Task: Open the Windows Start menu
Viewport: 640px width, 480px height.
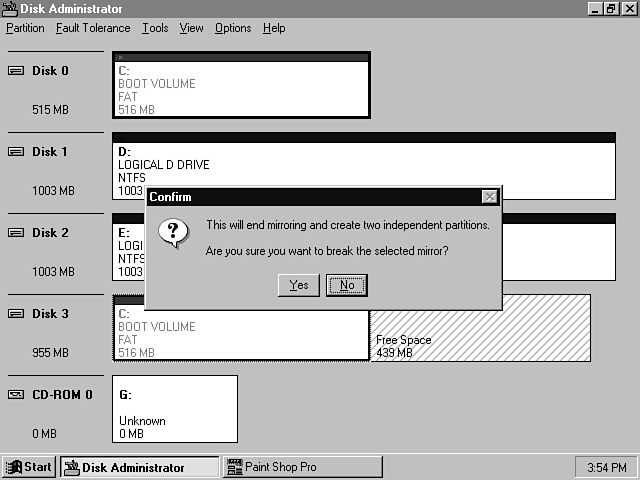Action: pos(29,467)
